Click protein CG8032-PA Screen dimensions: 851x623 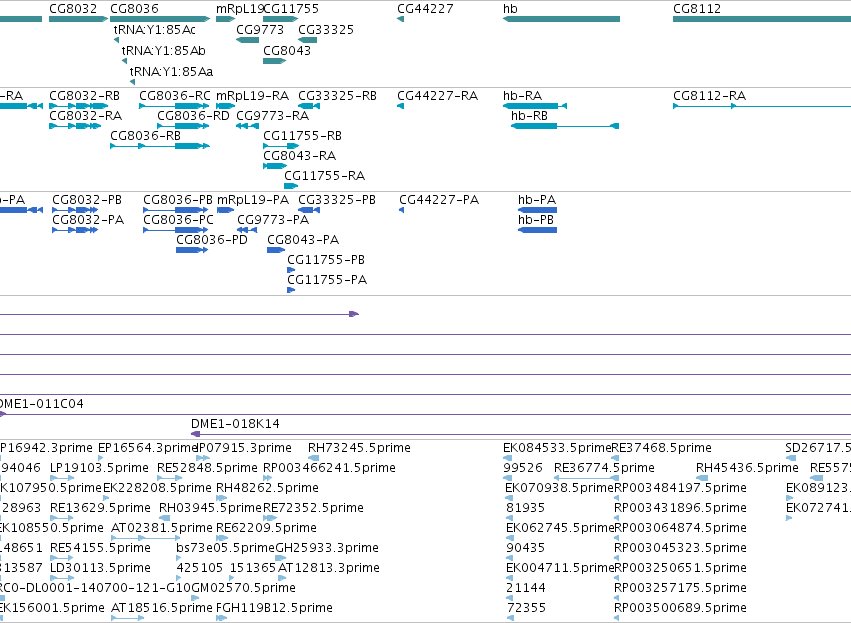pyautogui.click(x=75, y=230)
